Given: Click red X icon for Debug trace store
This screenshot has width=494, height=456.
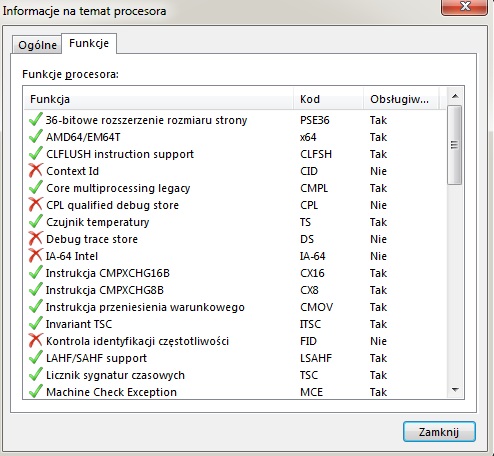Looking at the screenshot, I should pyautogui.click(x=35, y=238).
